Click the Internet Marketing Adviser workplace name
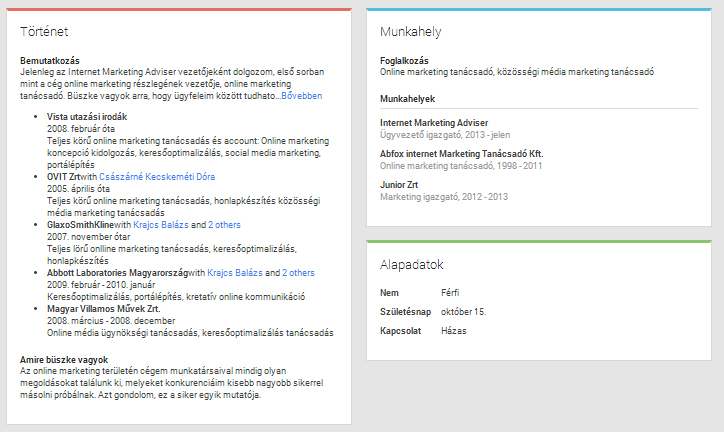724x432 pixels. click(x=434, y=123)
